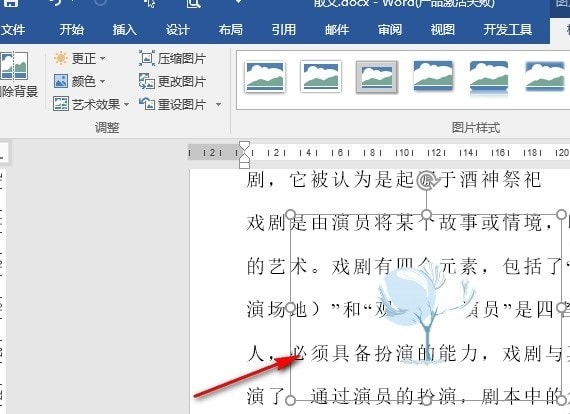Open the Corrections (更正) dropdown arrow

click(103, 59)
